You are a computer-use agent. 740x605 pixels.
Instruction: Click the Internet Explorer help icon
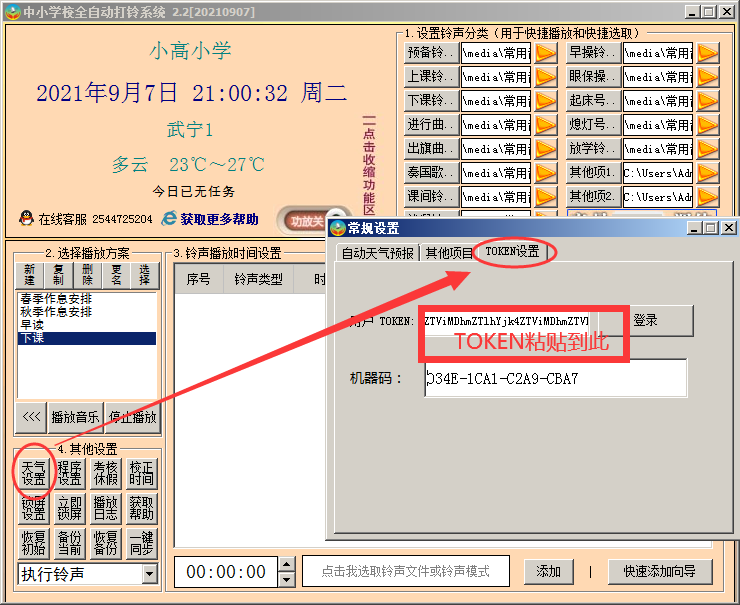pyautogui.click(x=169, y=218)
